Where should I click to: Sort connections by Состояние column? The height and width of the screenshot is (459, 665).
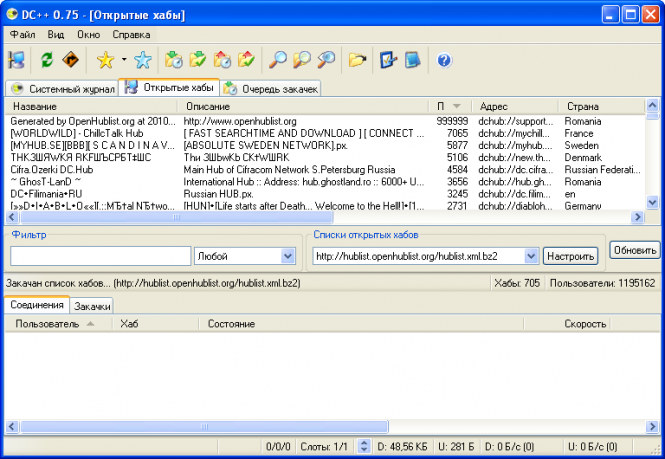(361, 324)
